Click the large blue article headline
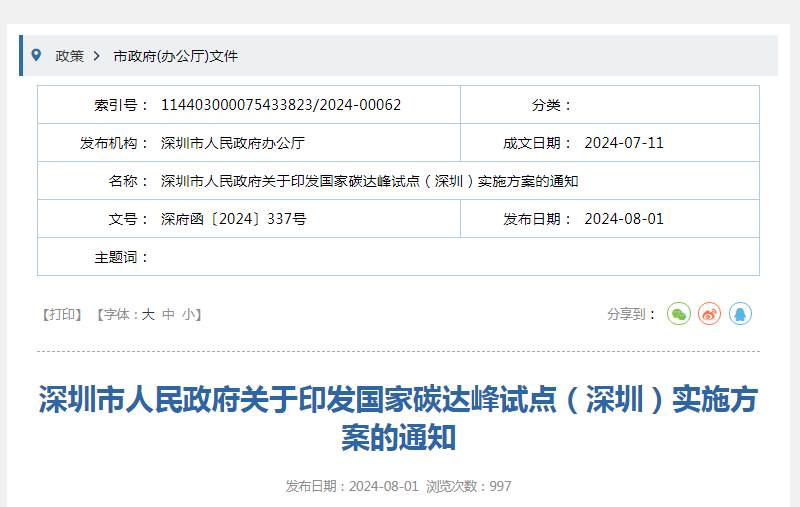The height and width of the screenshot is (507, 800). click(x=398, y=418)
